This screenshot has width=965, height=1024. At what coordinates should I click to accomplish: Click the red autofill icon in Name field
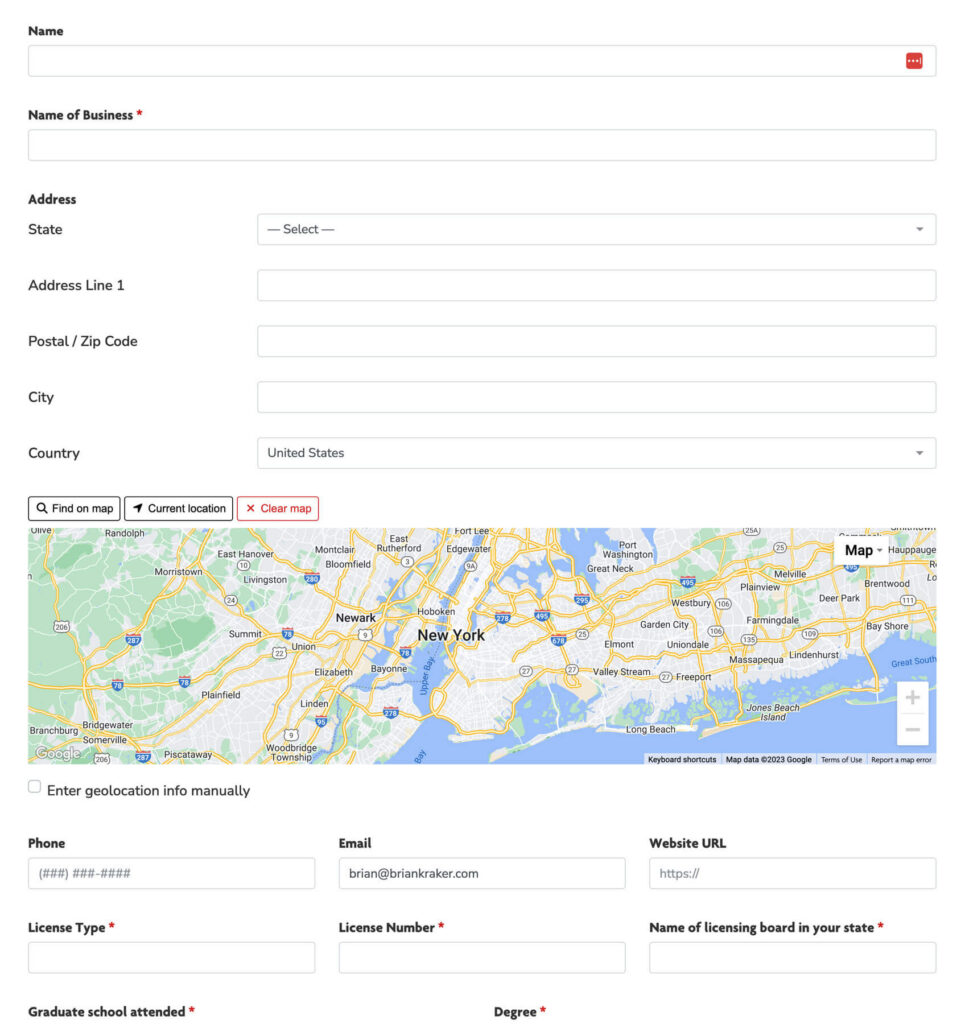tap(913, 60)
